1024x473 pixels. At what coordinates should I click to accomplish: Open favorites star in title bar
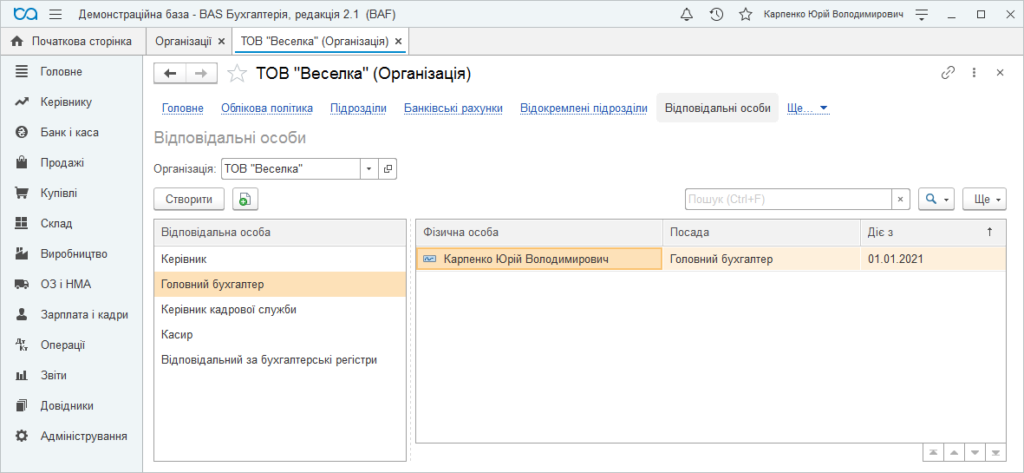[x=746, y=14]
